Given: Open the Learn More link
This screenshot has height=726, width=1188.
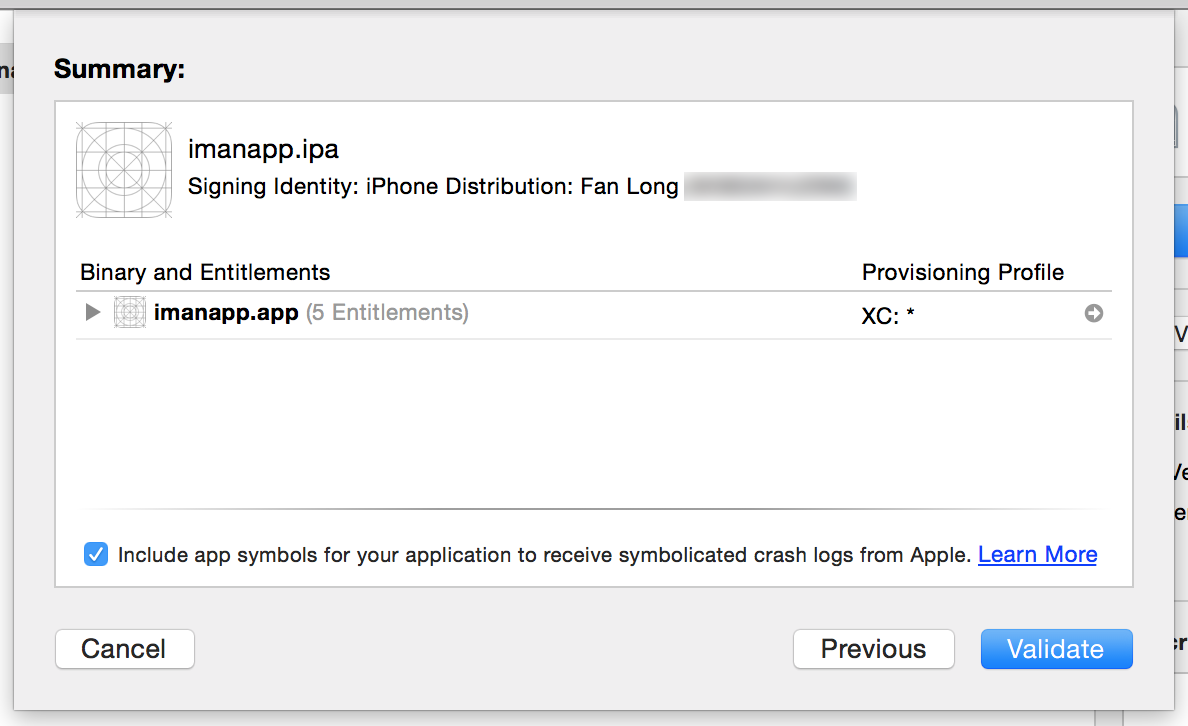Looking at the screenshot, I should [x=1037, y=554].
